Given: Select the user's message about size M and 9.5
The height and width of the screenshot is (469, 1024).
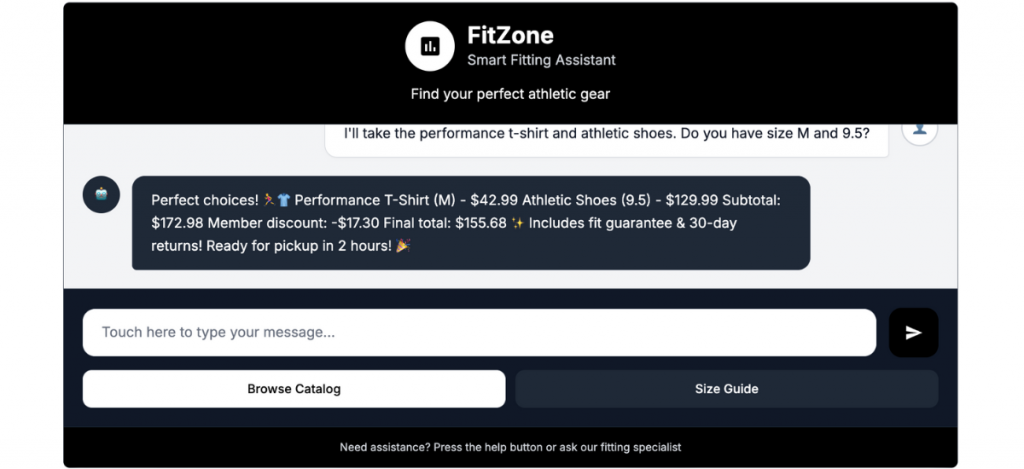Looking at the screenshot, I should (606, 133).
